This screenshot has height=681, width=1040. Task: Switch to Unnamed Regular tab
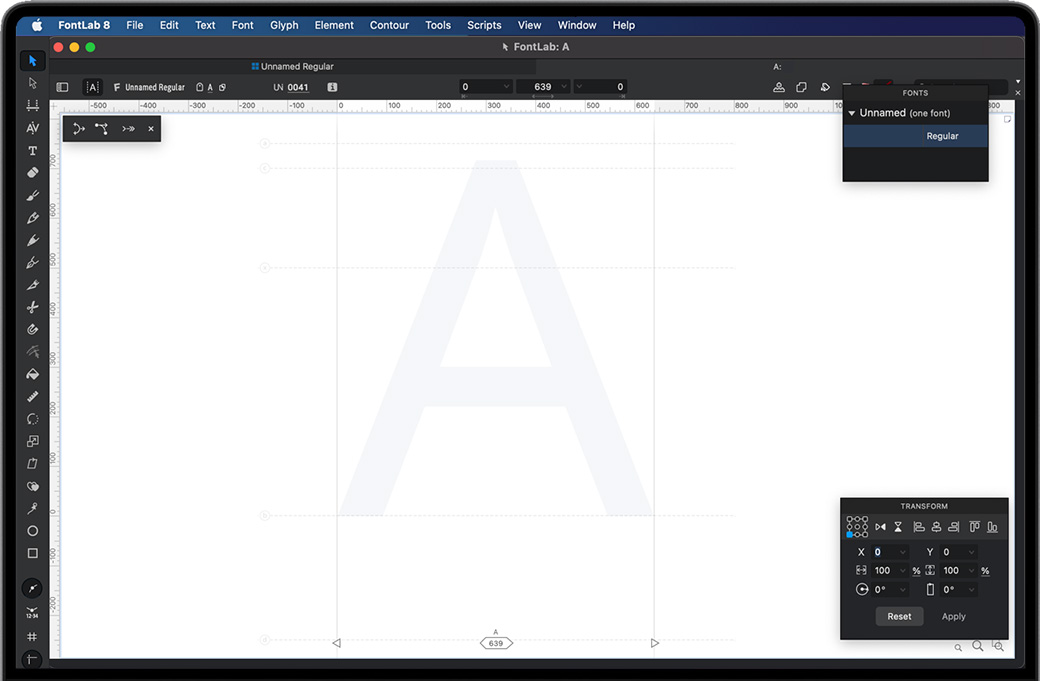292,66
